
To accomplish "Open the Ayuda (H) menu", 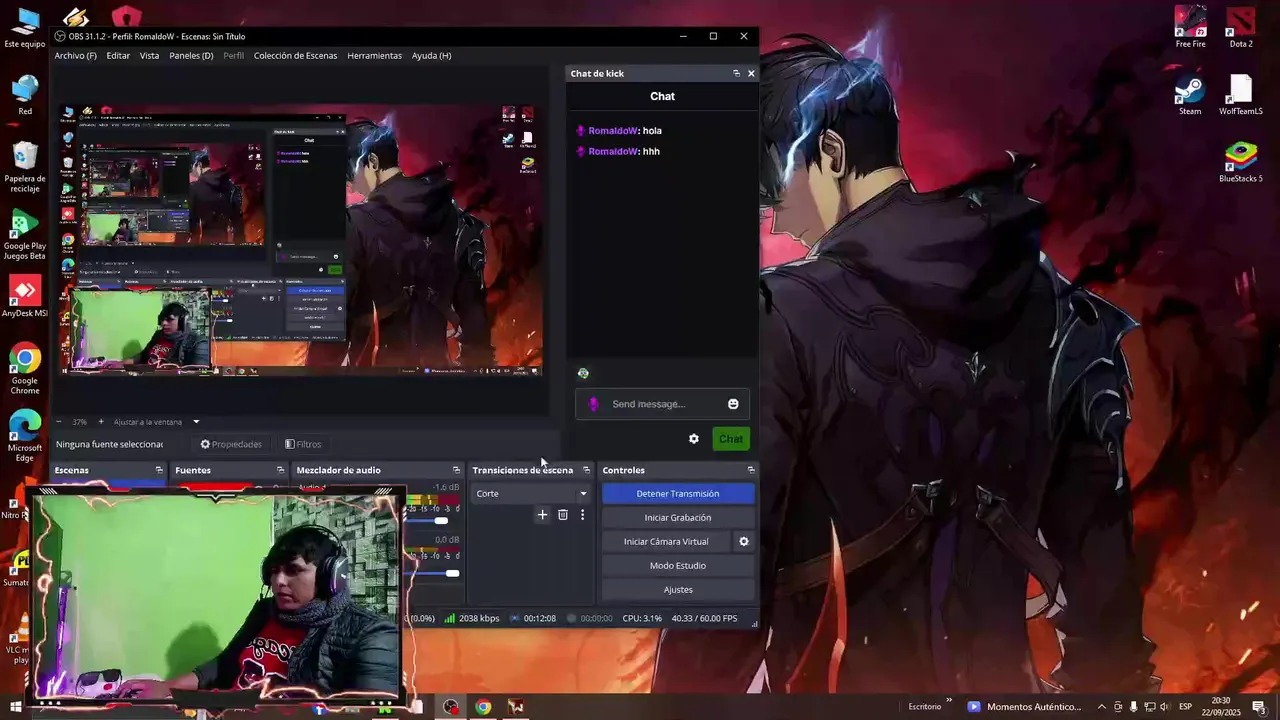I will coord(431,56).
